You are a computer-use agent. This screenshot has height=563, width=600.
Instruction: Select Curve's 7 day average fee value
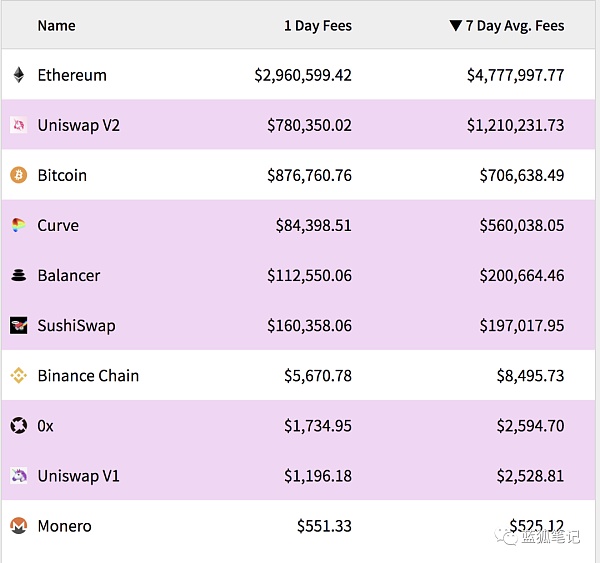(522, 225)
